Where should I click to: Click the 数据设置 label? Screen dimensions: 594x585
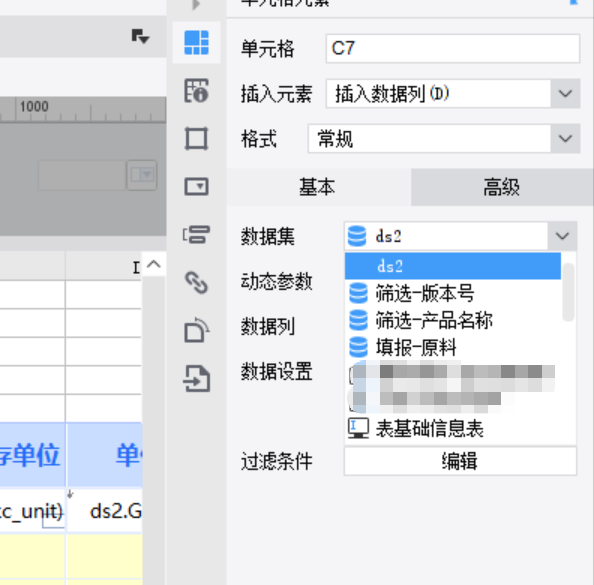[277, 372]
